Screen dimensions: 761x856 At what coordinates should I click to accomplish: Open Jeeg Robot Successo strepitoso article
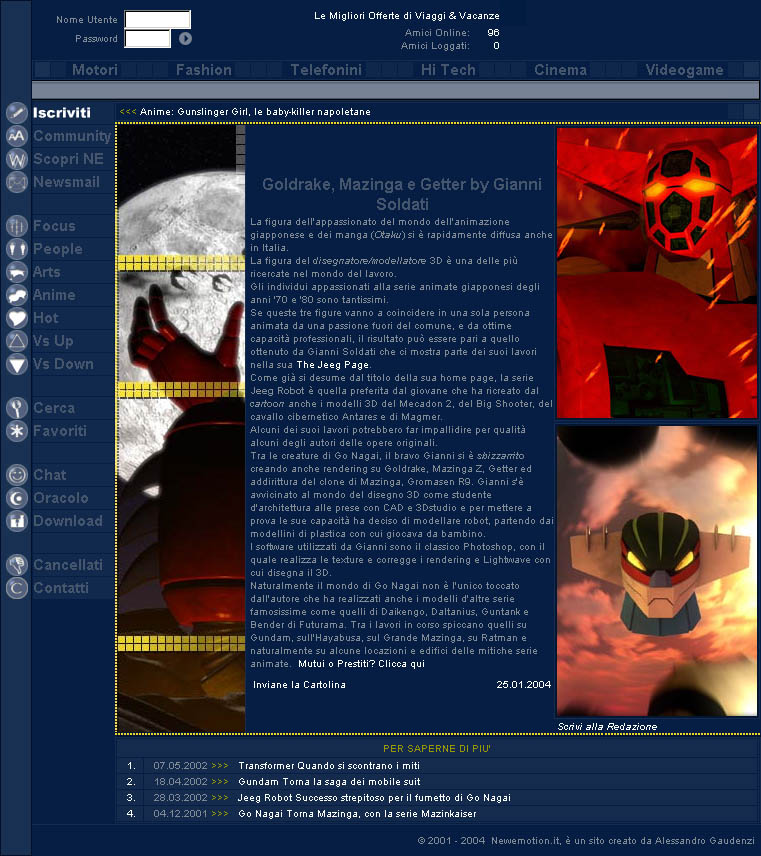pos(374,798)
